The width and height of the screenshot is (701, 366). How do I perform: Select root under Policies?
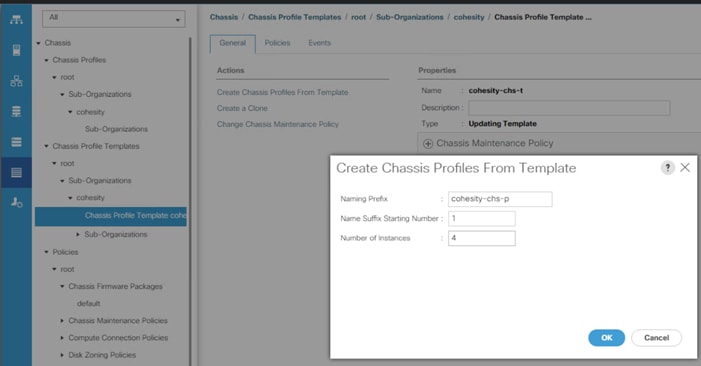68,269
